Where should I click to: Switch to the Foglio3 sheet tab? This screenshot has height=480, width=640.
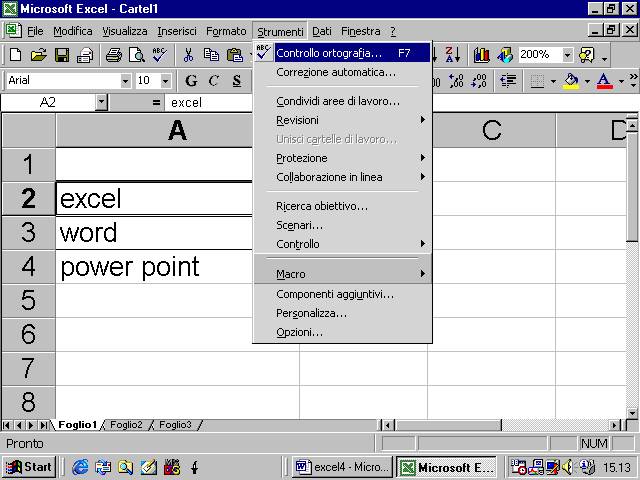[x=175, y=425]
